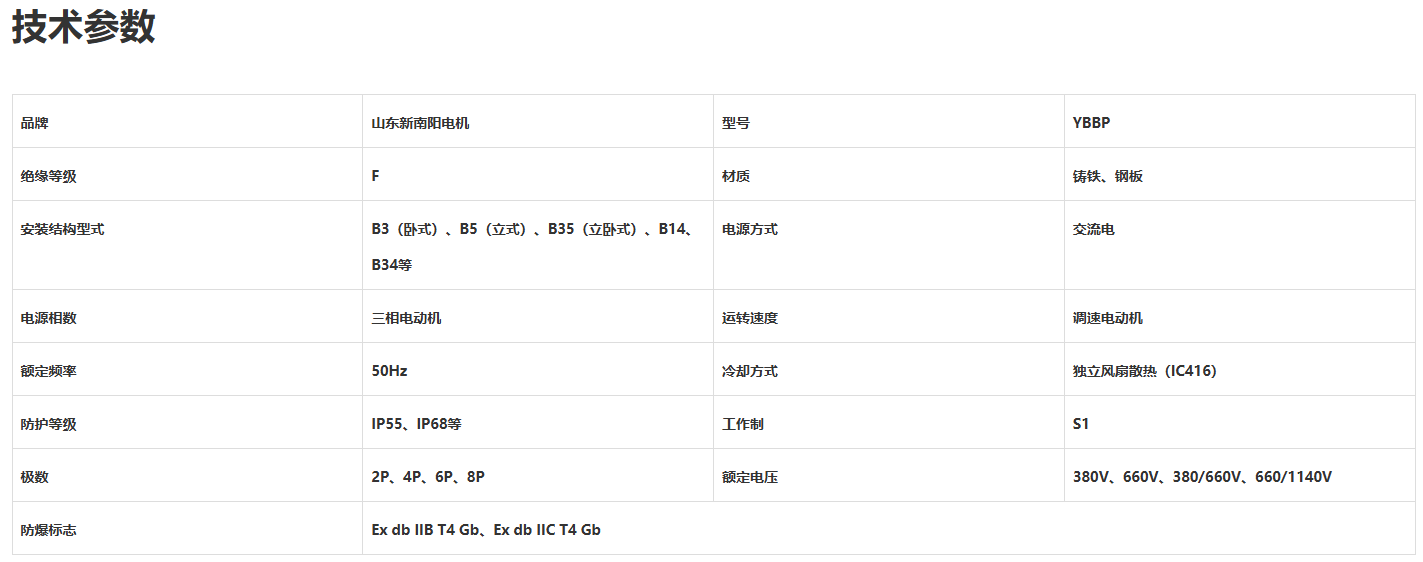This screenshot has width=1423, height=562.
Task: Click the S1 duty value
Action: (x=1081, y=424)
